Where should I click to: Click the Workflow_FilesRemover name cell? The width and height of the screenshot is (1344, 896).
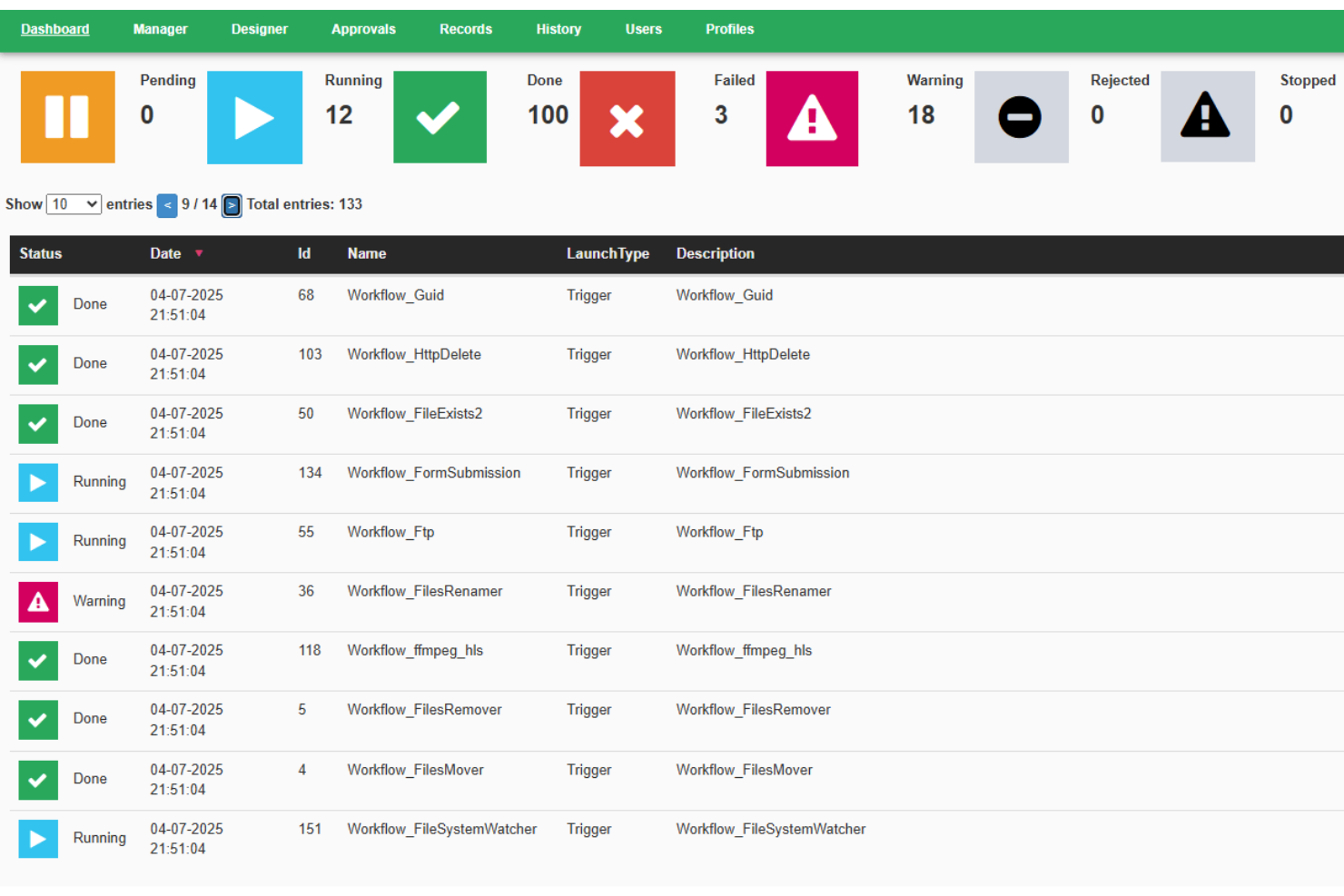[x=424, y=709]
